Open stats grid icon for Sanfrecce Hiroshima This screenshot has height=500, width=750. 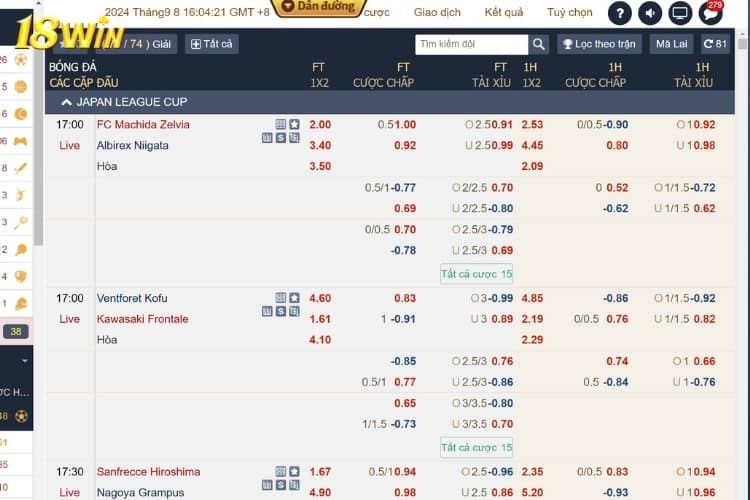click(x=281, y=472)
